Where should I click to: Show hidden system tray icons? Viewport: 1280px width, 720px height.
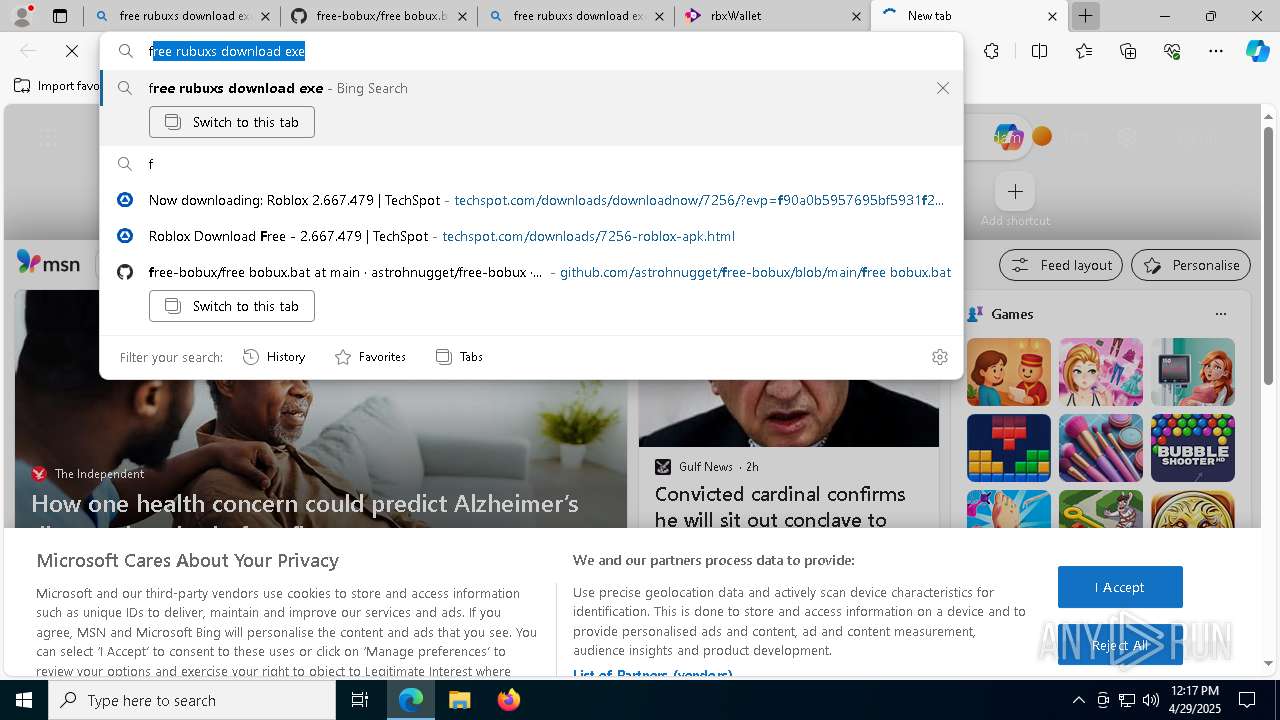click(1078, 700)
